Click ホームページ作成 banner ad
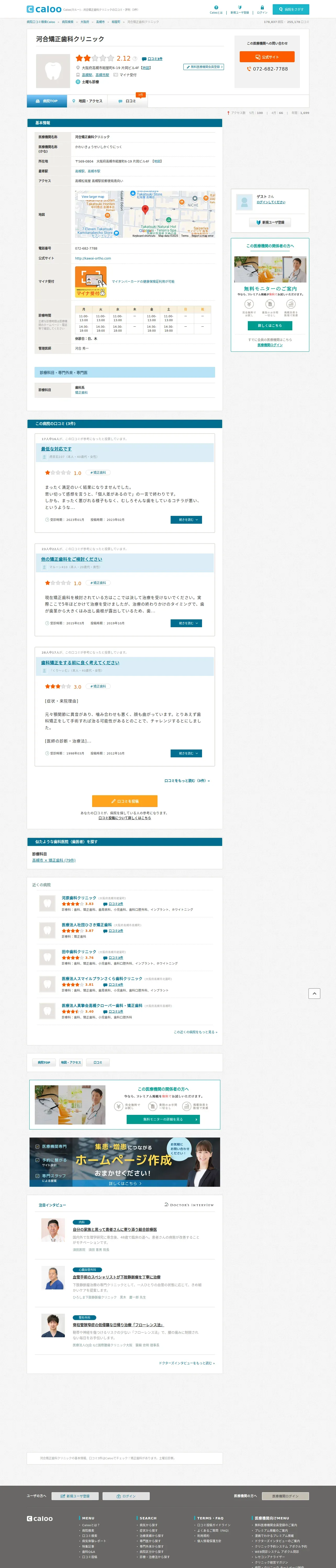This screenshot has width=336, height=1568. tap(124, 1162)
